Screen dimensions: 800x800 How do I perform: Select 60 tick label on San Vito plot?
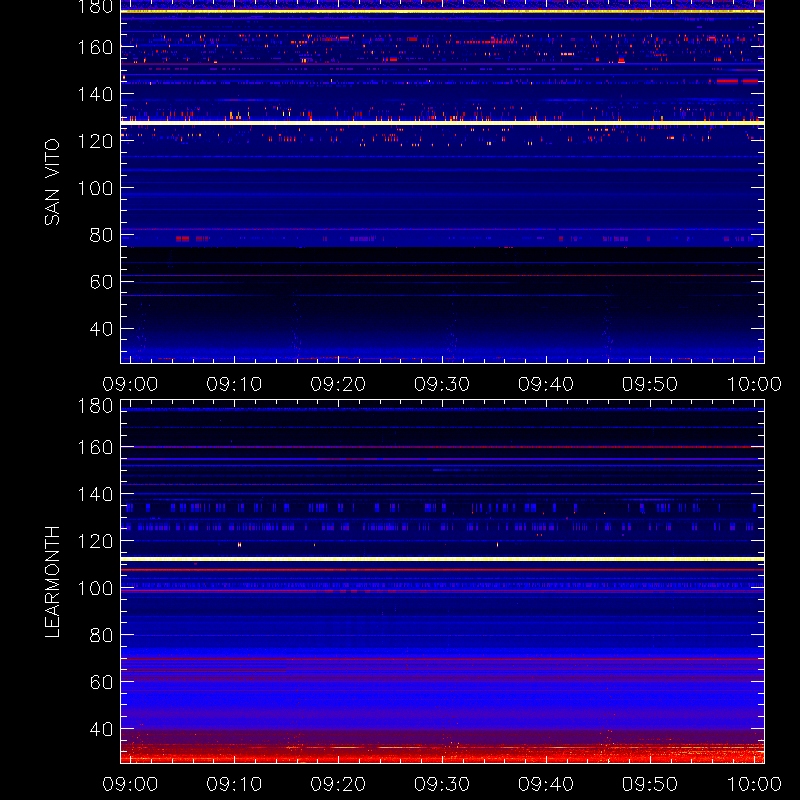click(x=101, y=282)
